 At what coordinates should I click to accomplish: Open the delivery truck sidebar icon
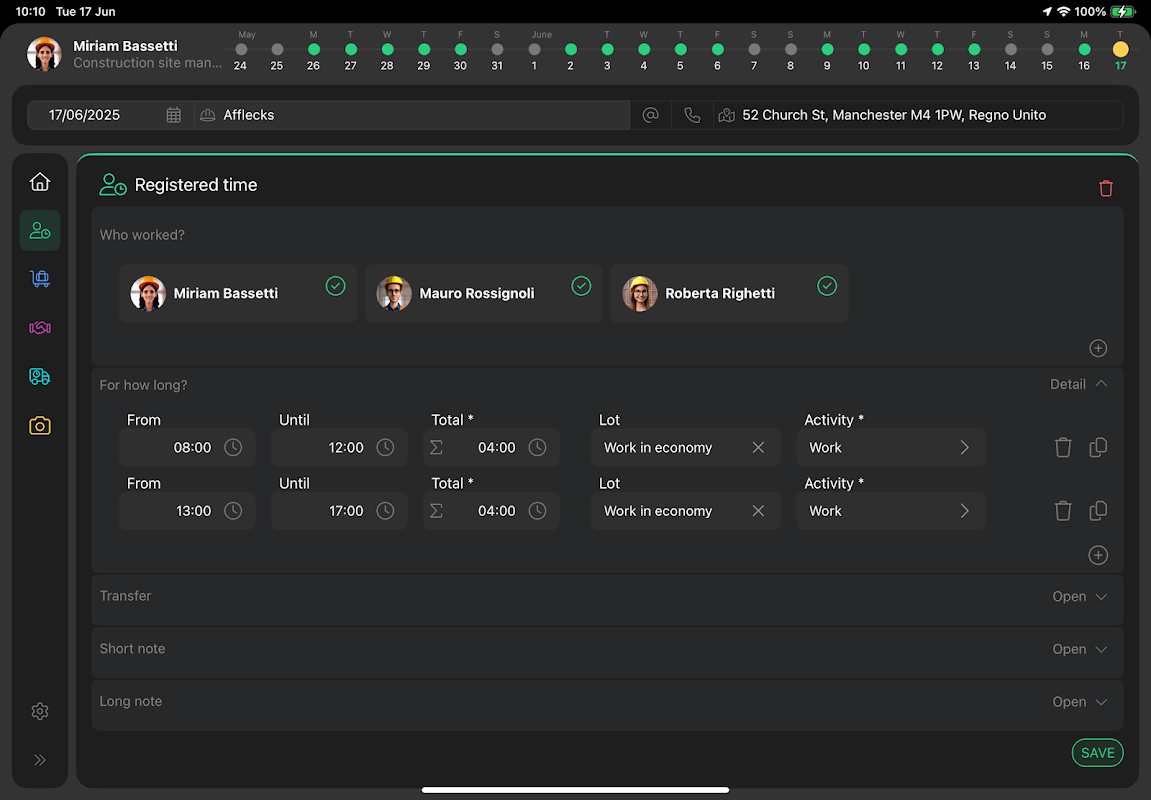click(40, 376)
